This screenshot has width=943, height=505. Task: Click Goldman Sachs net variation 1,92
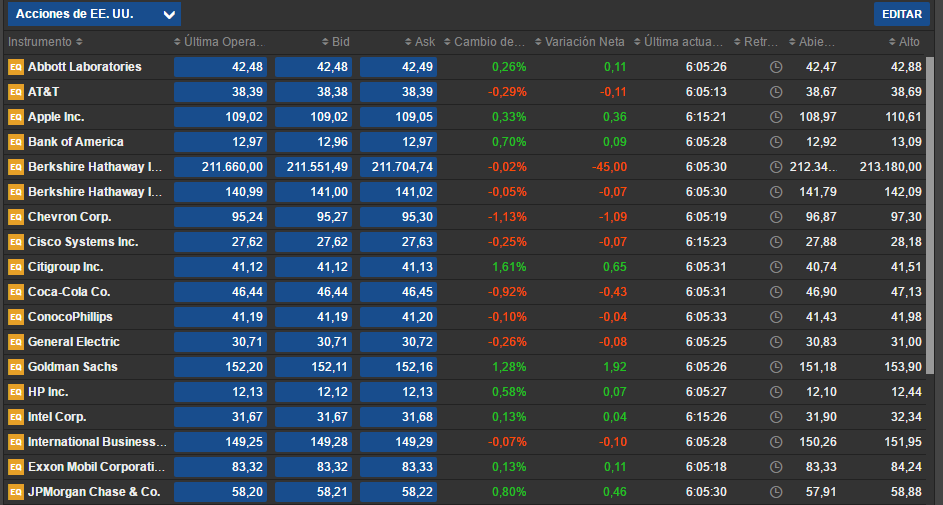[615, 367]
